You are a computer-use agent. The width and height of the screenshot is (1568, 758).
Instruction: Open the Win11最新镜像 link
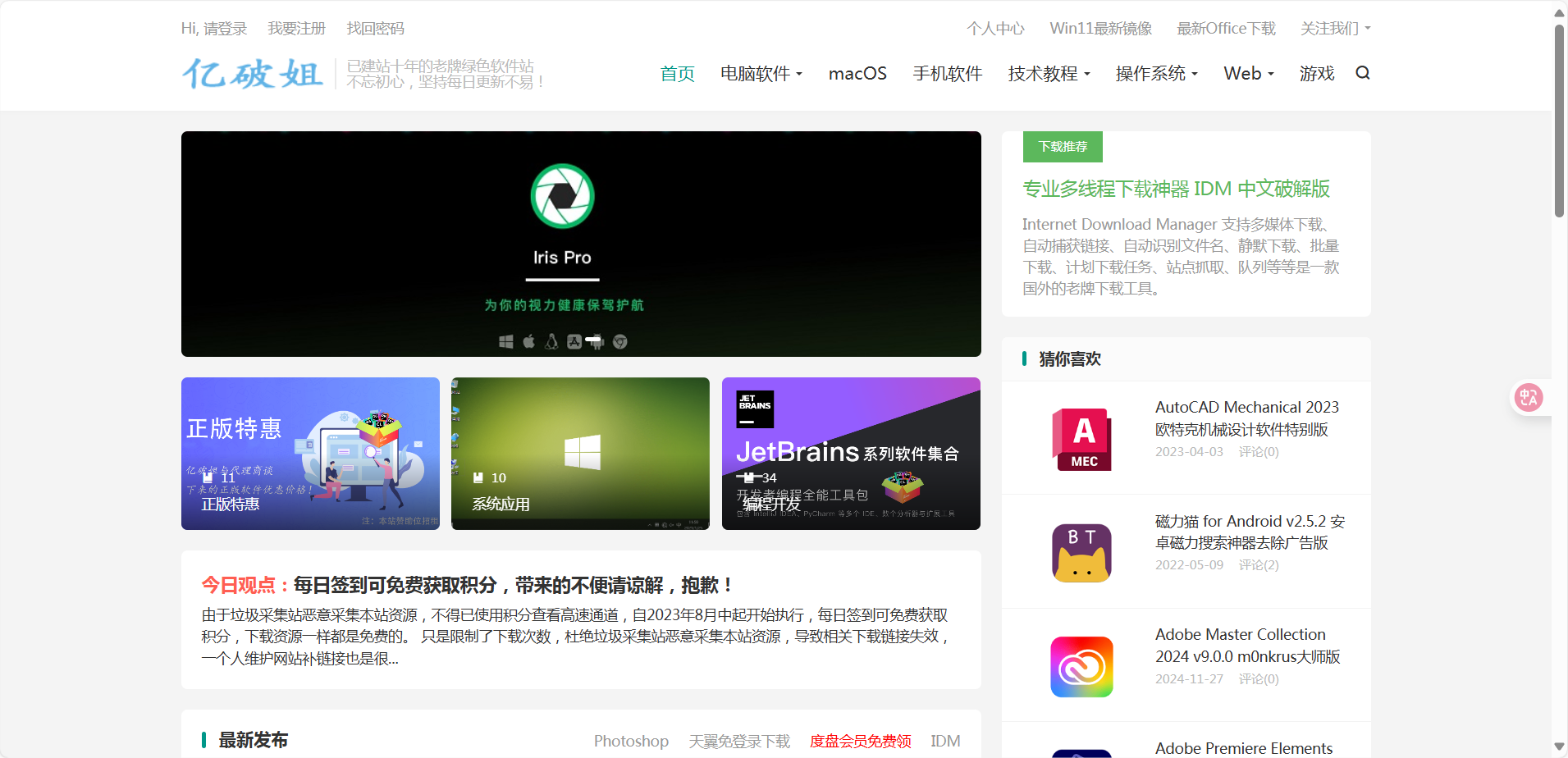[x=1101, y=29]
